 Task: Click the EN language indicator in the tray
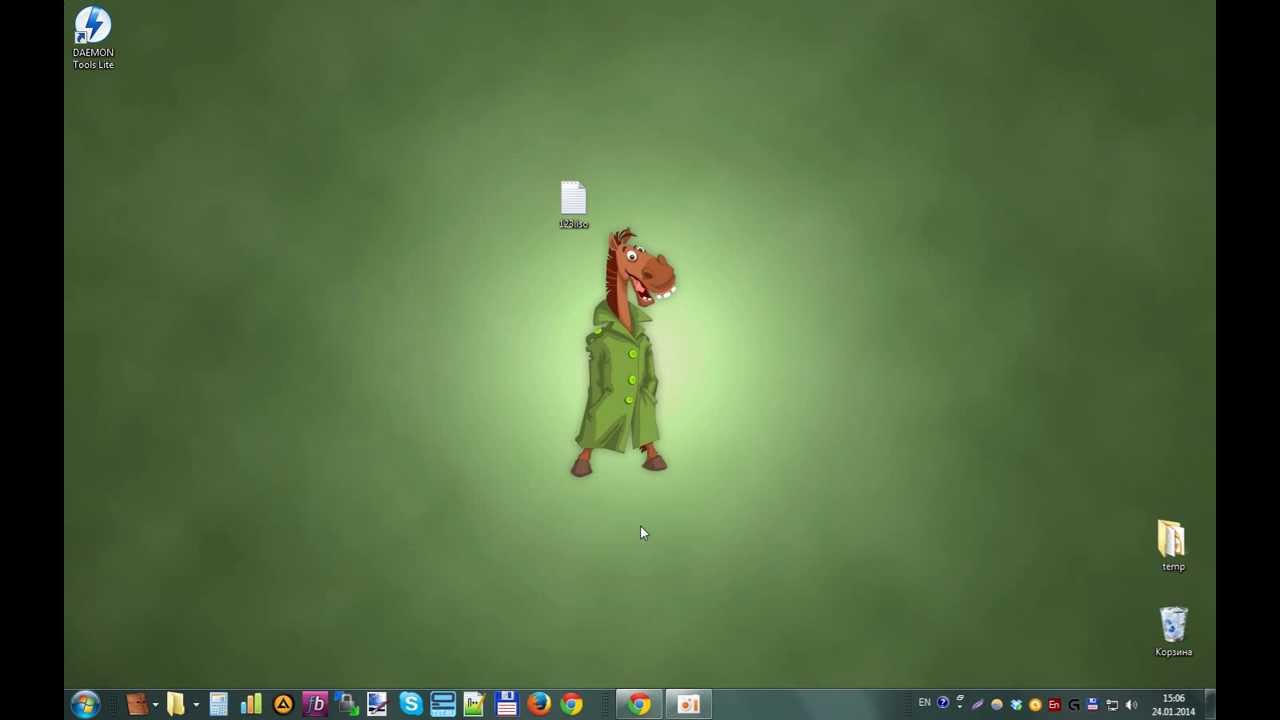tap(924, 703)
